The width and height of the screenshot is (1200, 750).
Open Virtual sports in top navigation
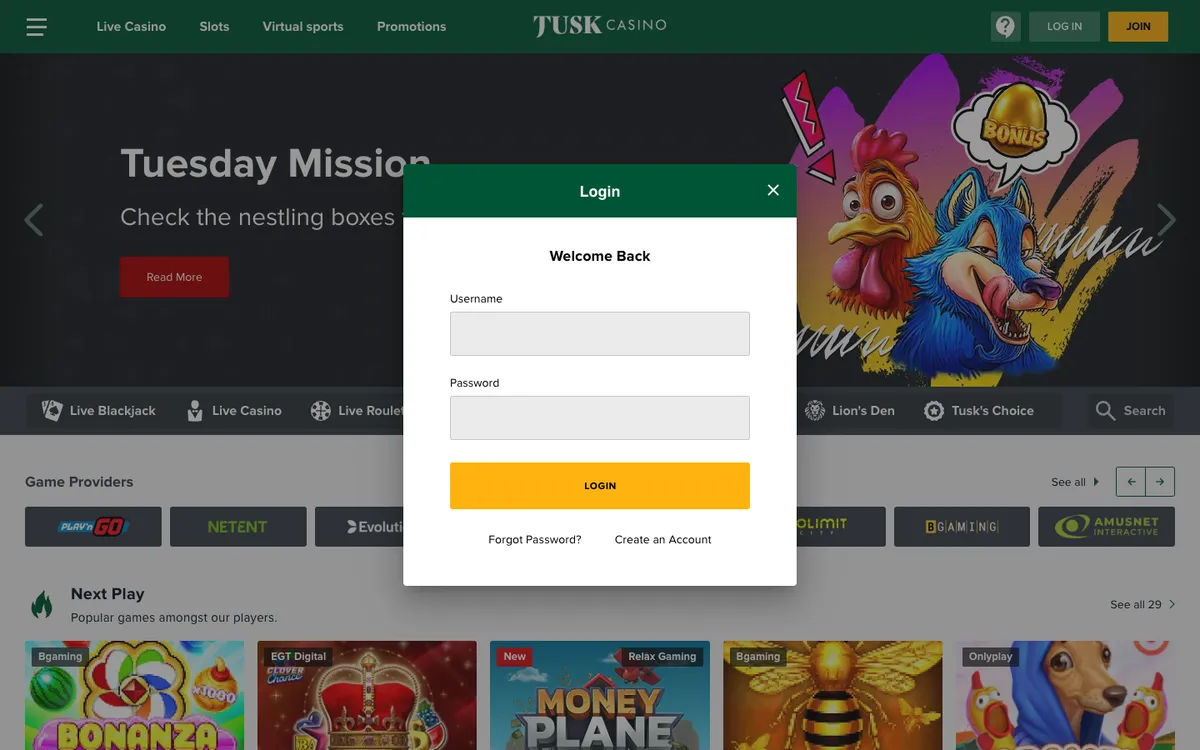[x=303, y=26]
